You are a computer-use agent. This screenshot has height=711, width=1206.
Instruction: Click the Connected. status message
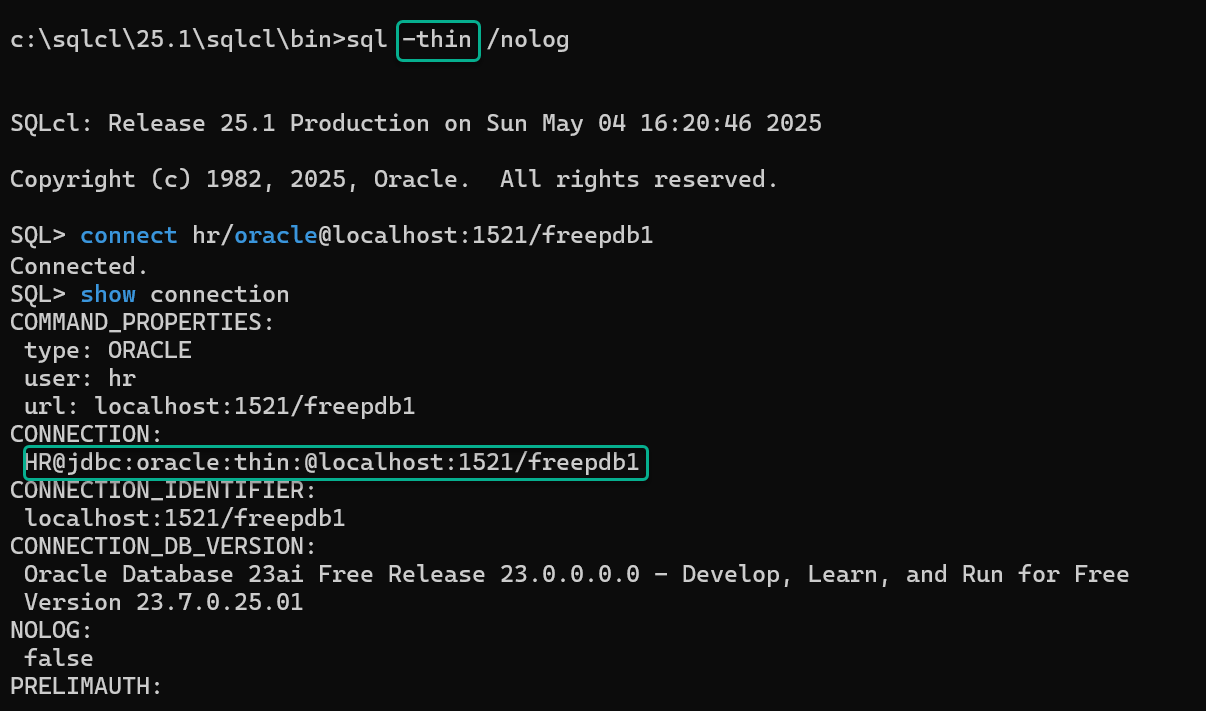click(x=79, y=266)
